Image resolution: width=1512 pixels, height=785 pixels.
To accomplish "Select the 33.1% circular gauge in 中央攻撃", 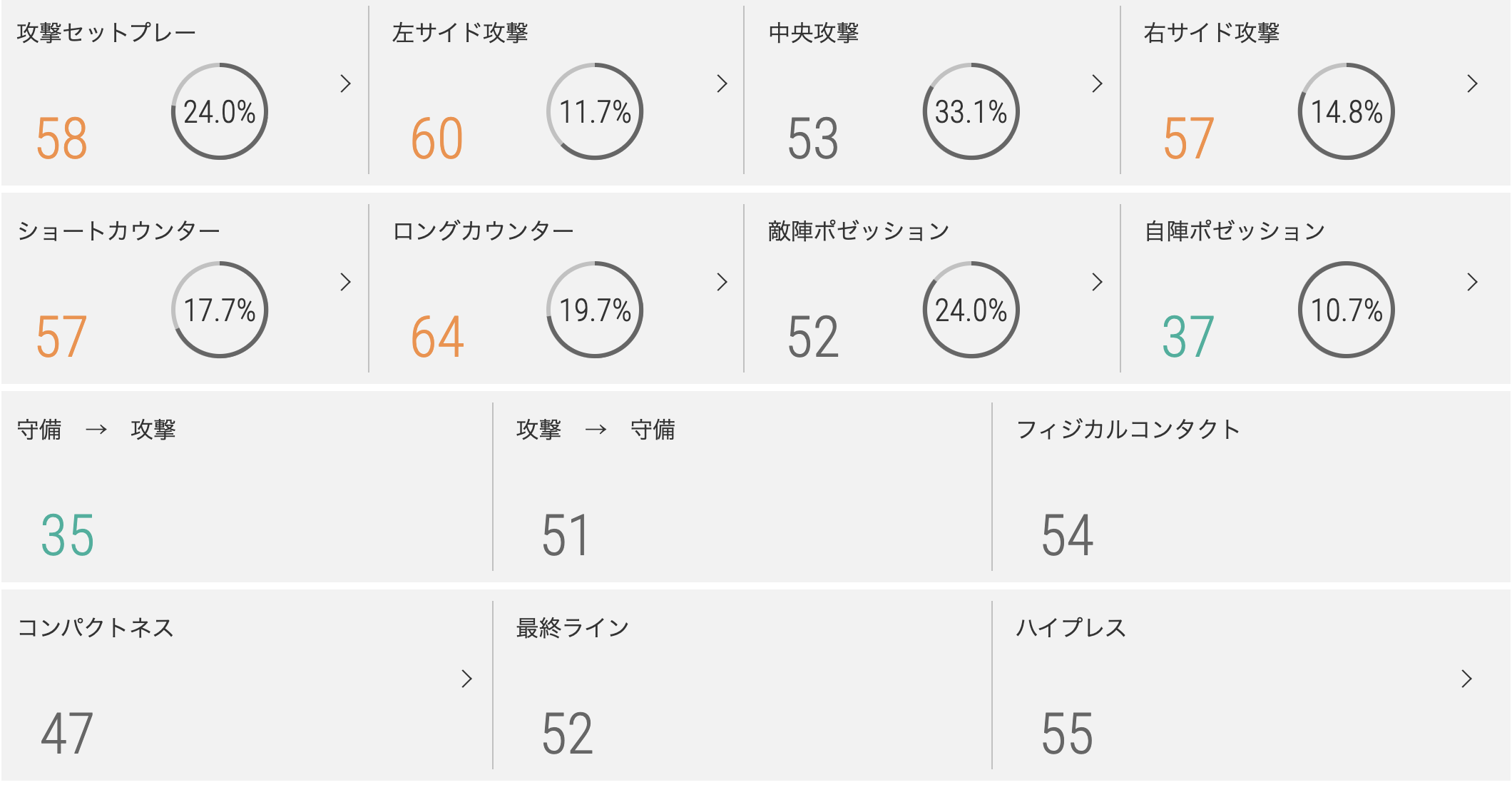I will pos(971,111).
